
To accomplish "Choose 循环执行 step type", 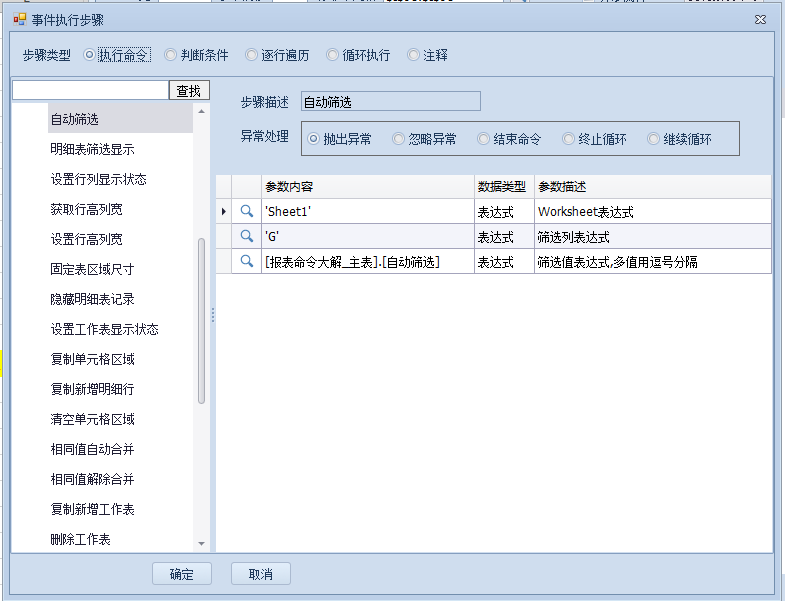I will pos(334,55).
